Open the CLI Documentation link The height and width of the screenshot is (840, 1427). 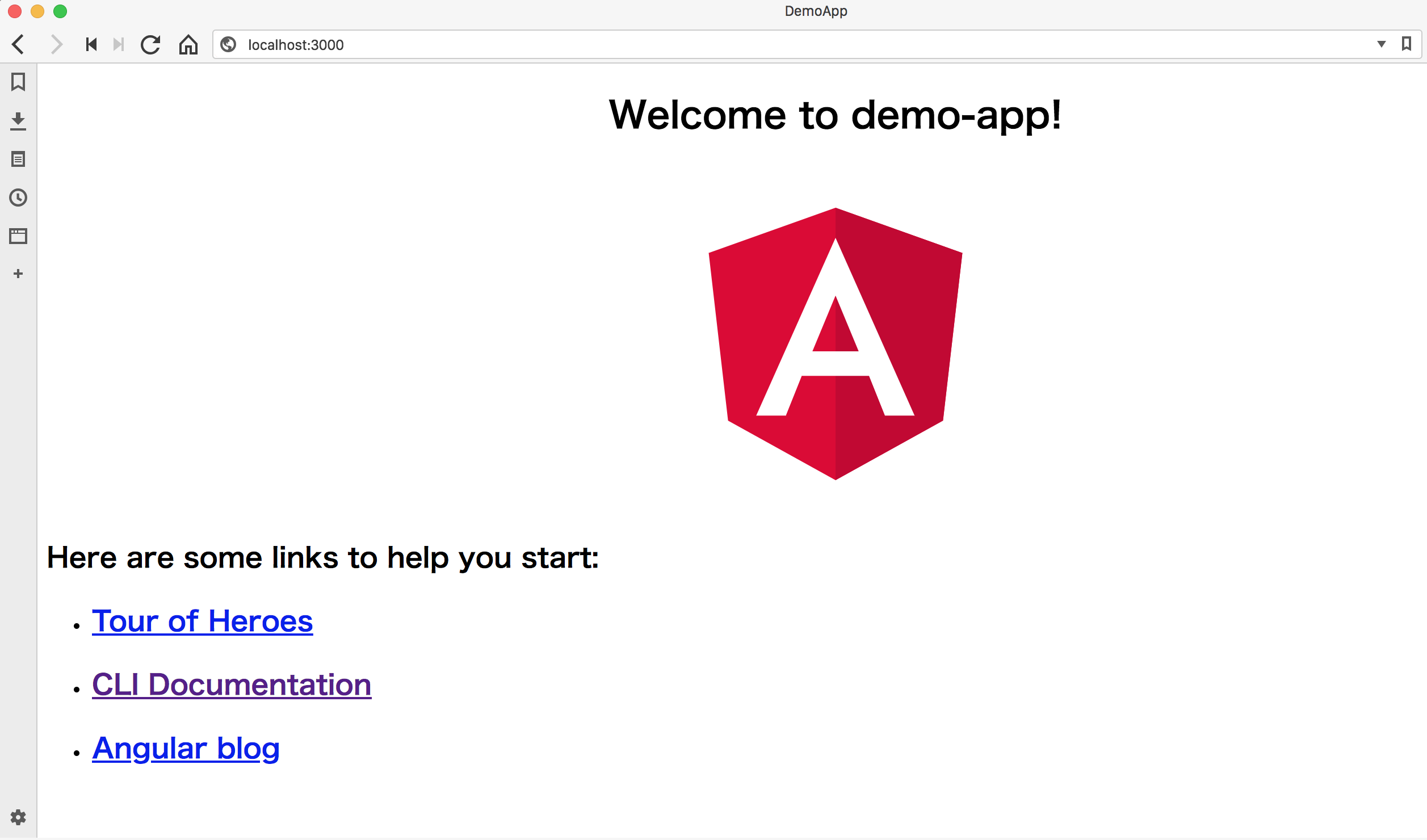click(x=232, y=684)
